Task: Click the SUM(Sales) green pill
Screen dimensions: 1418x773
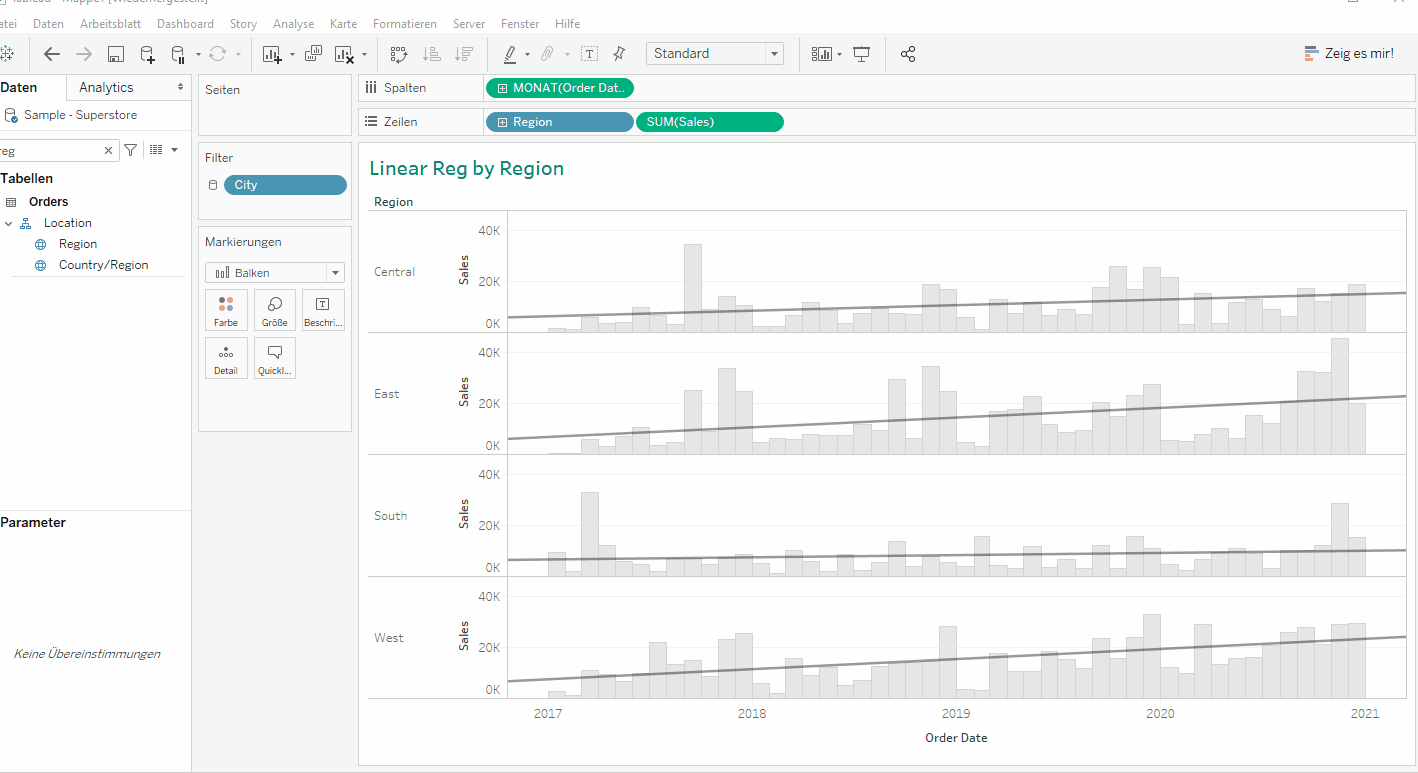Action: click(709, 121)
